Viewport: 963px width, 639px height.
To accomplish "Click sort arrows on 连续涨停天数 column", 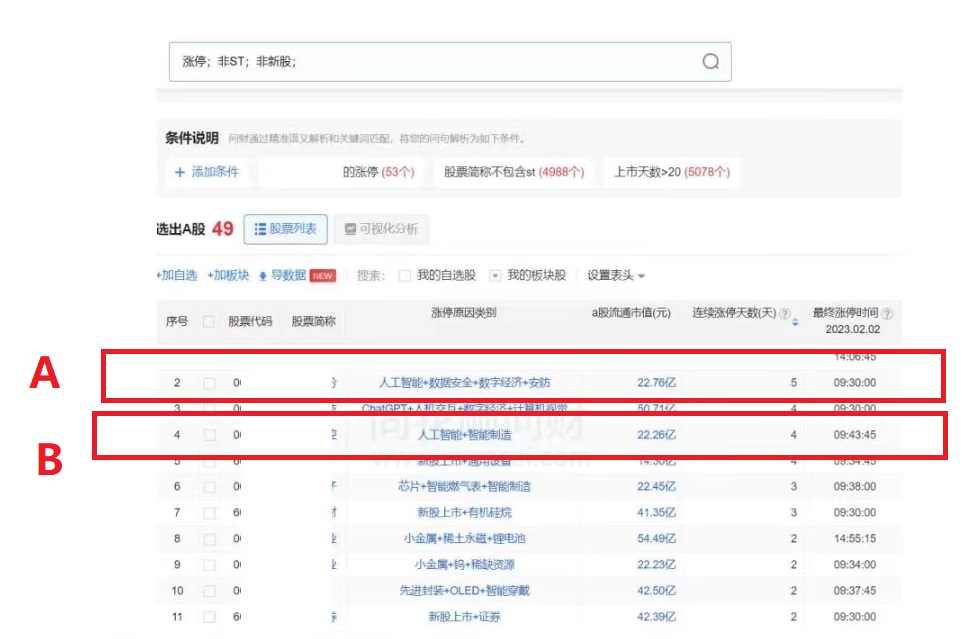I will pyautogui.click(x=796, y=320).
